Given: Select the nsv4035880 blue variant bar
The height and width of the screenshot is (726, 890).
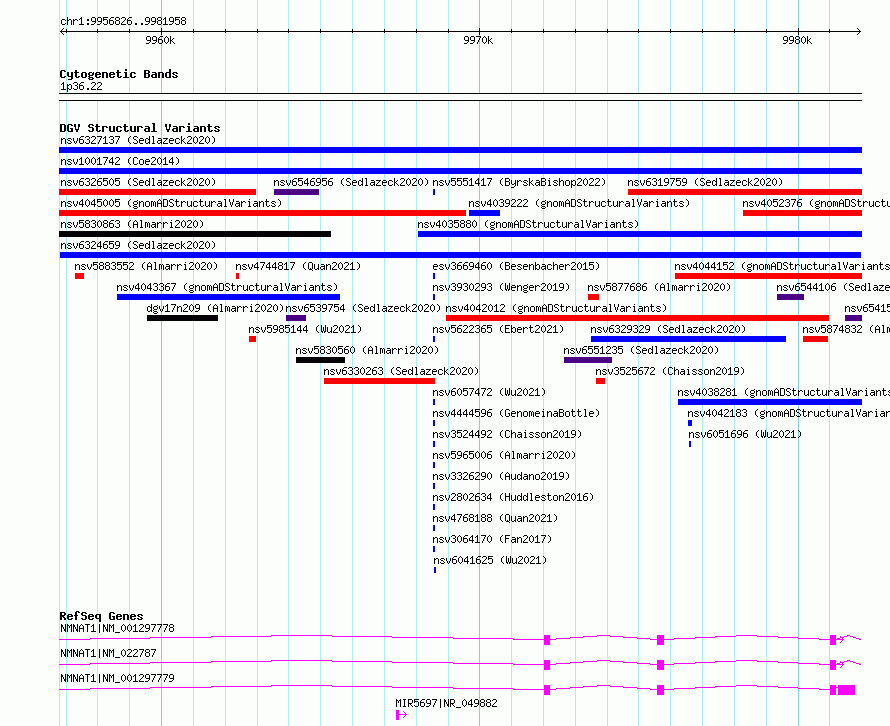Looking at the screenshot, I should [x=640, y=234].
